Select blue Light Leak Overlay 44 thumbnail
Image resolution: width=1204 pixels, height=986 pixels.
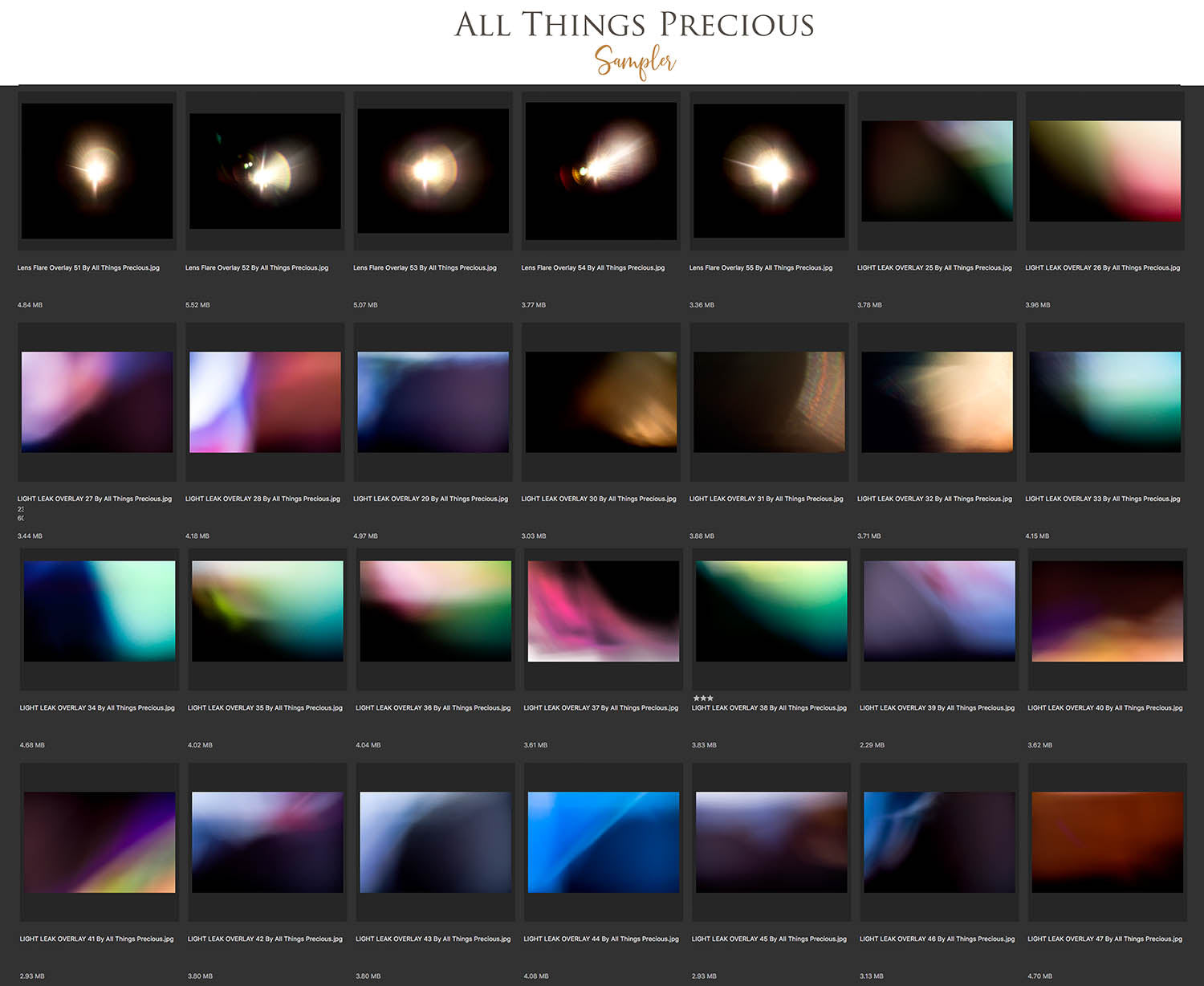[x=604, y=842]
